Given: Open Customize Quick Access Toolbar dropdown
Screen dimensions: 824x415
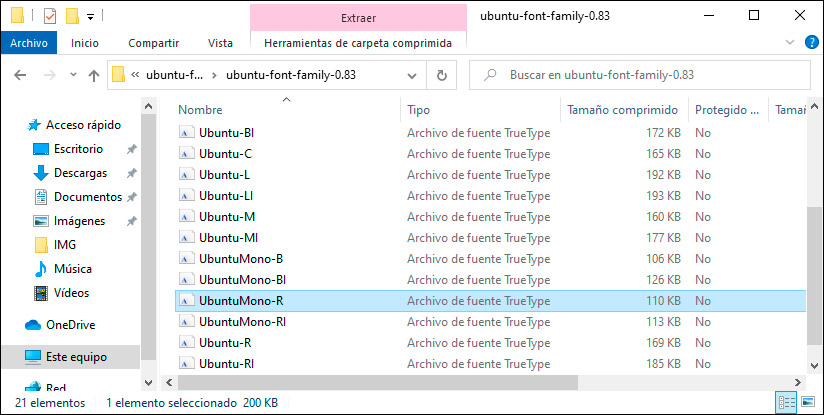Looking at the screenshot, I should 90,17.
